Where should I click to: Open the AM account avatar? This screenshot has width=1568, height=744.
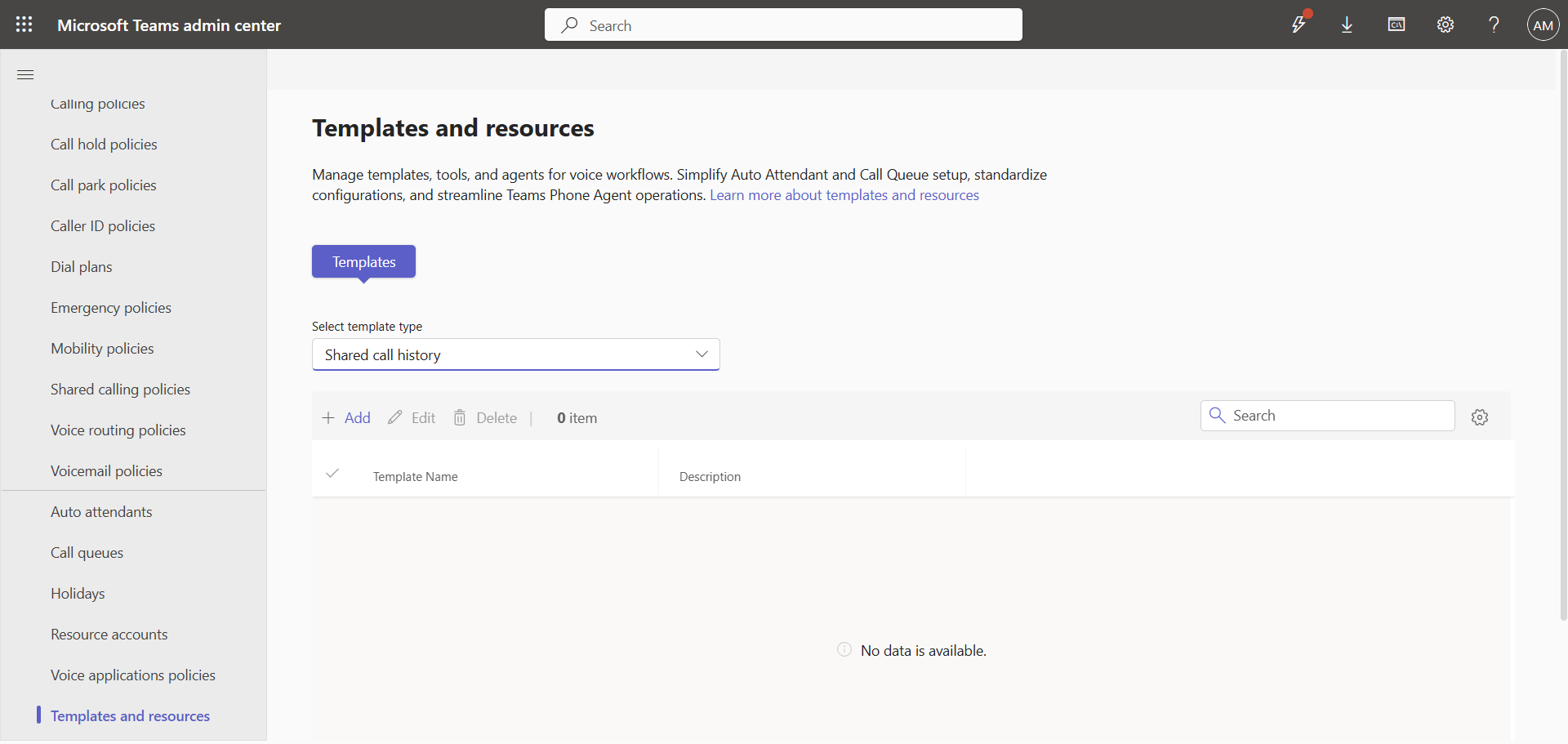point(1543,25)
